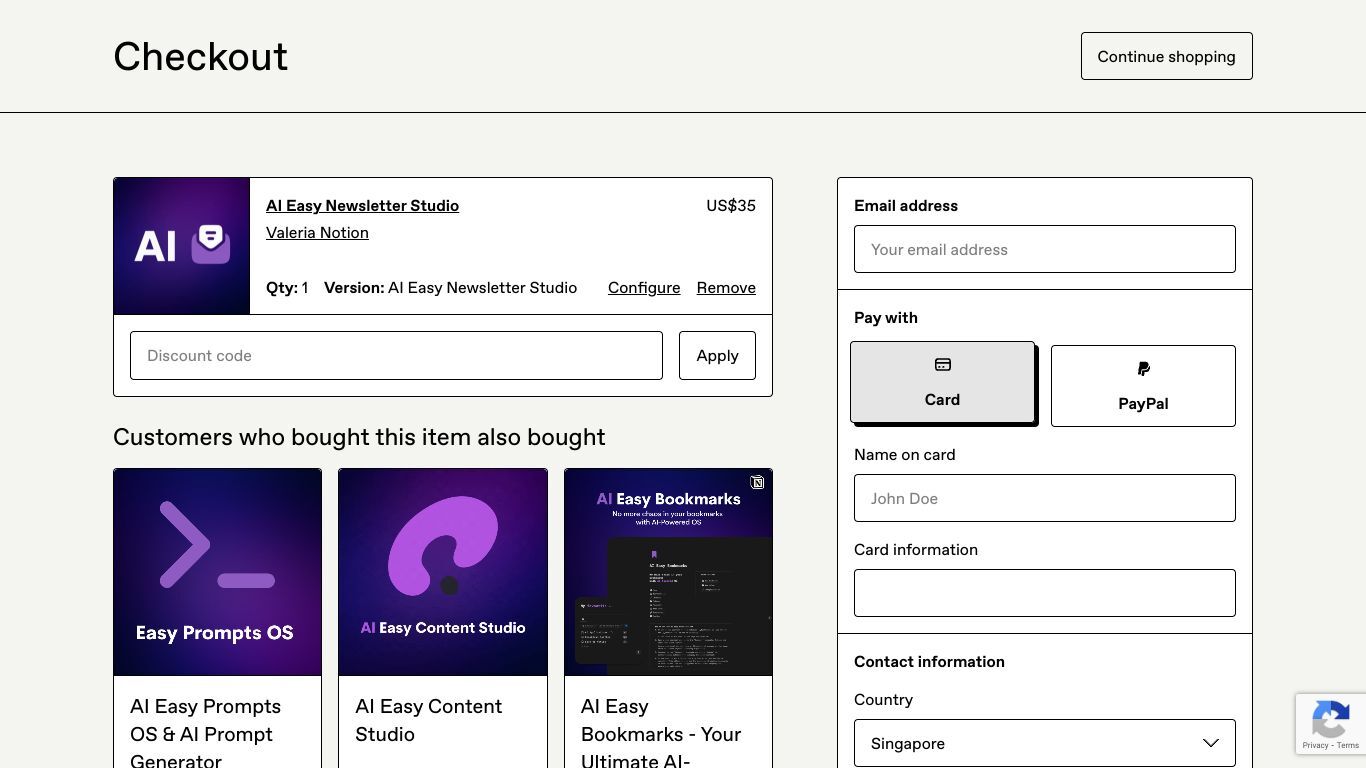Open the reCAPTCHA Privacy link

coord(1315,746)
